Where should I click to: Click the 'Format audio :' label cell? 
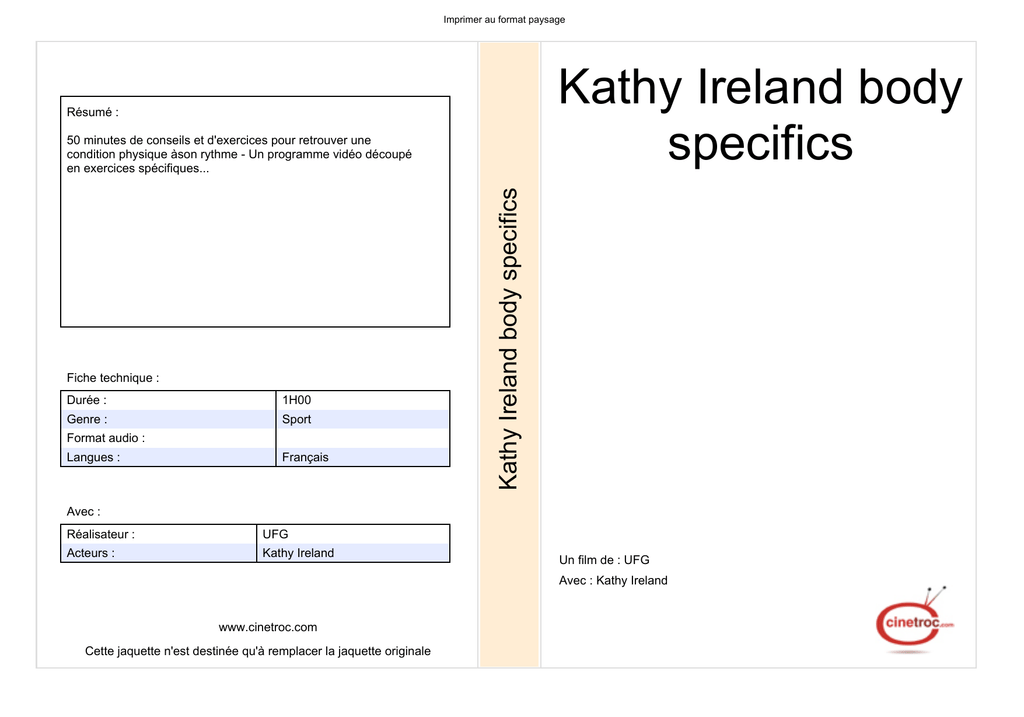[168, 438]
